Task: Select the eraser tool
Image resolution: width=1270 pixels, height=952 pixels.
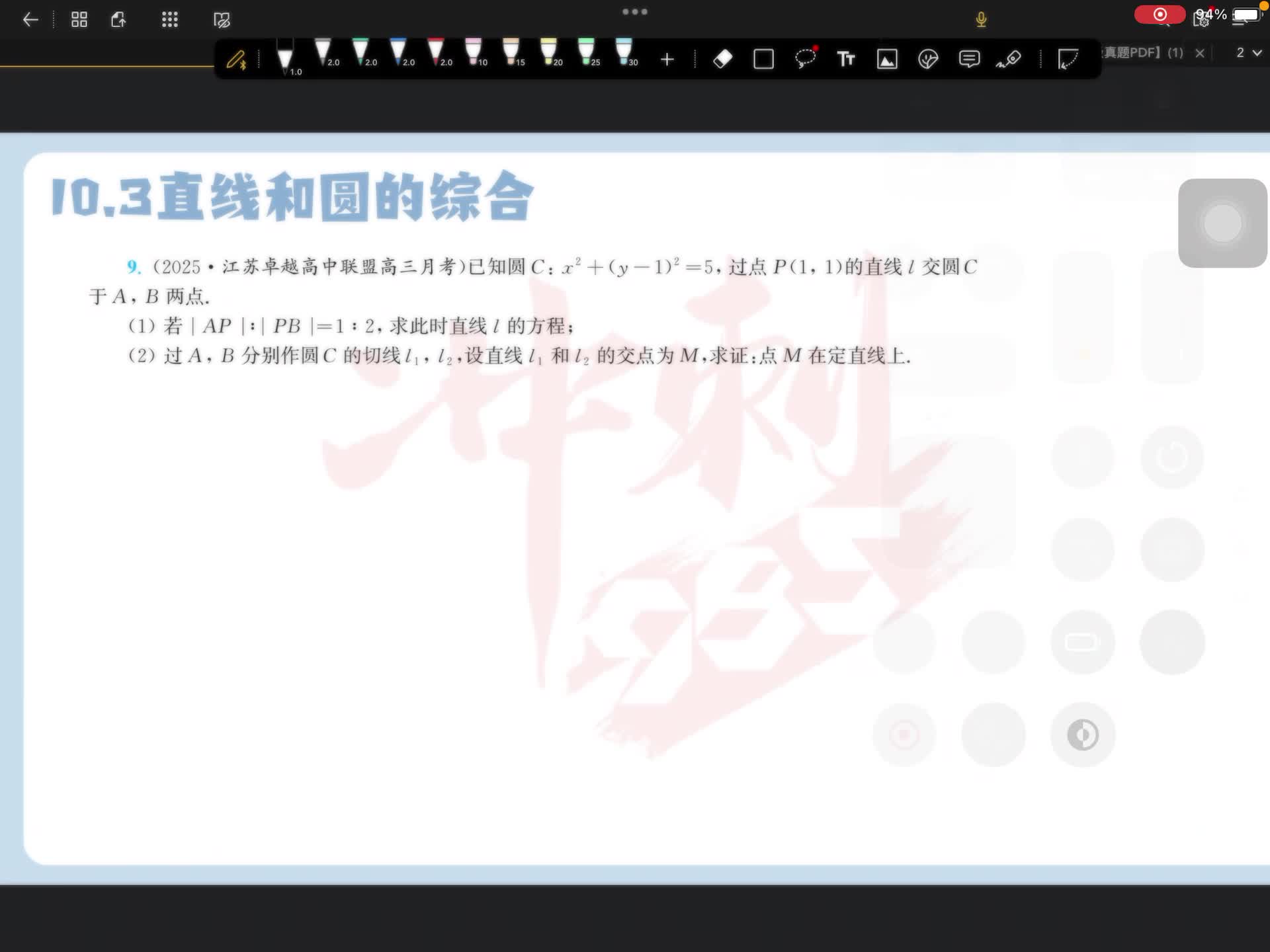Action: [722, 59]
